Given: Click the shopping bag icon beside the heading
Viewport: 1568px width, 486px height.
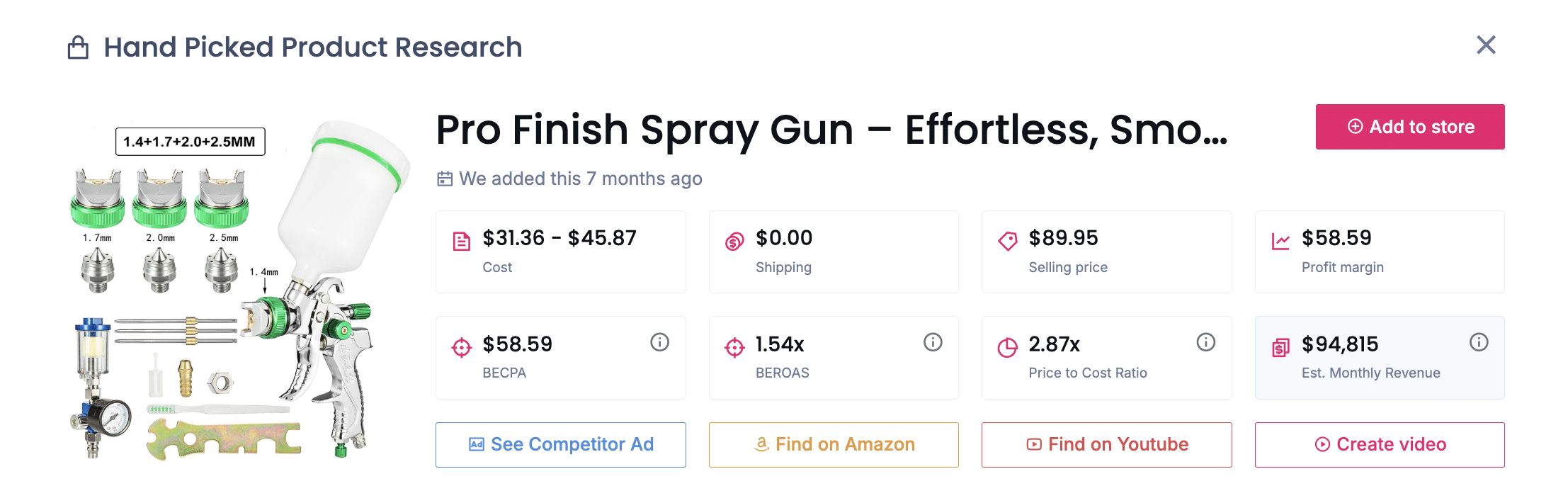Looking at the screenshot, I should 78,46.
